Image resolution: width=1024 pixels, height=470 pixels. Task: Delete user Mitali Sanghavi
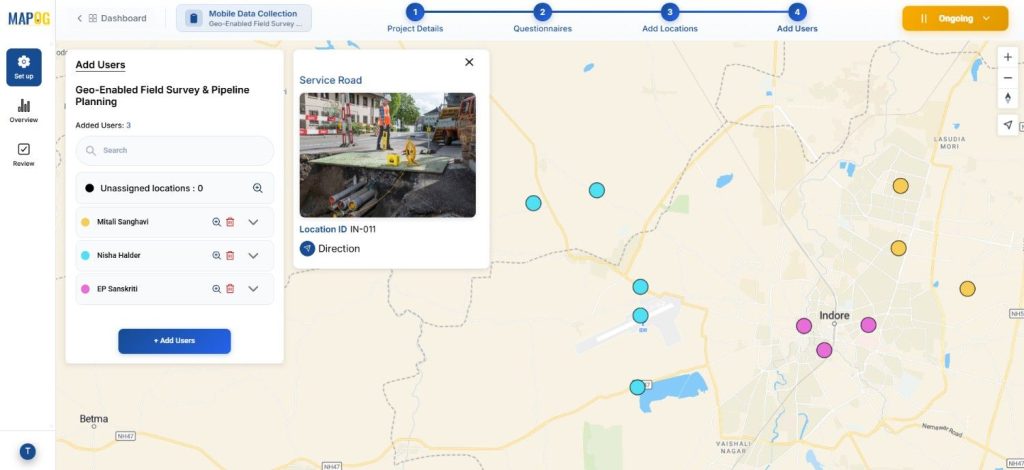pyautogui.click(x=230, y=222)
